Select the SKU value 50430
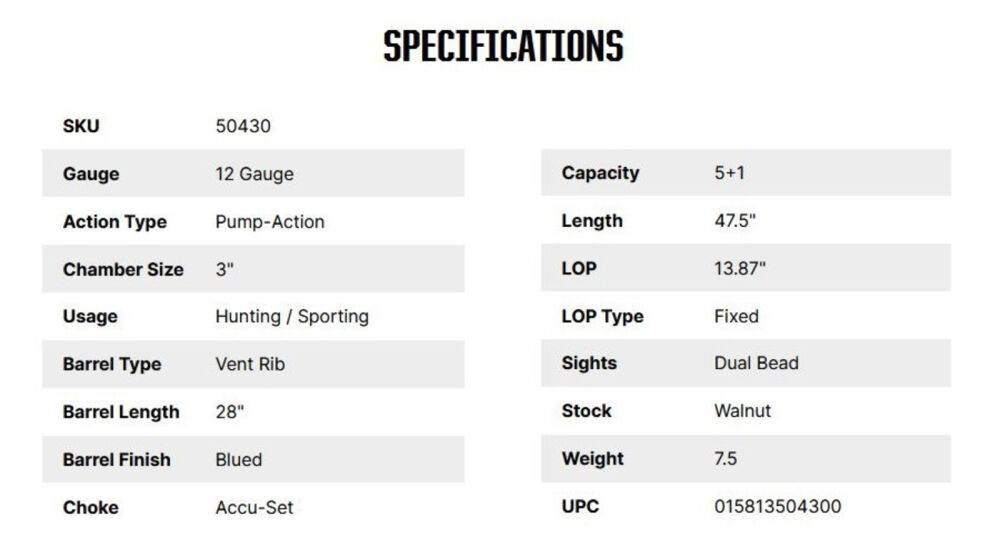Viewport: 1000px width, 556px height. coord(243,126)
